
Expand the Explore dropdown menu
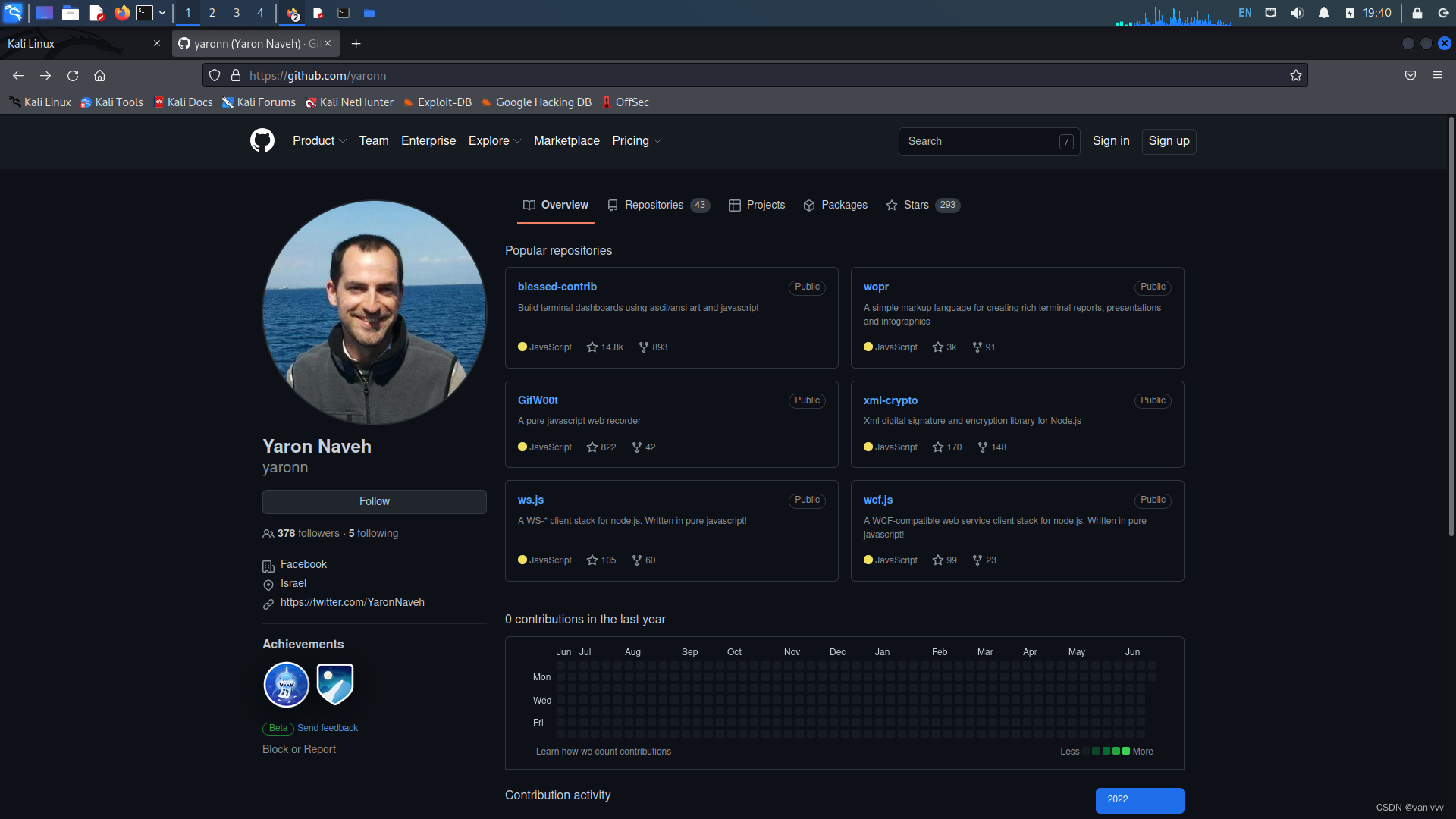(494, 141)
